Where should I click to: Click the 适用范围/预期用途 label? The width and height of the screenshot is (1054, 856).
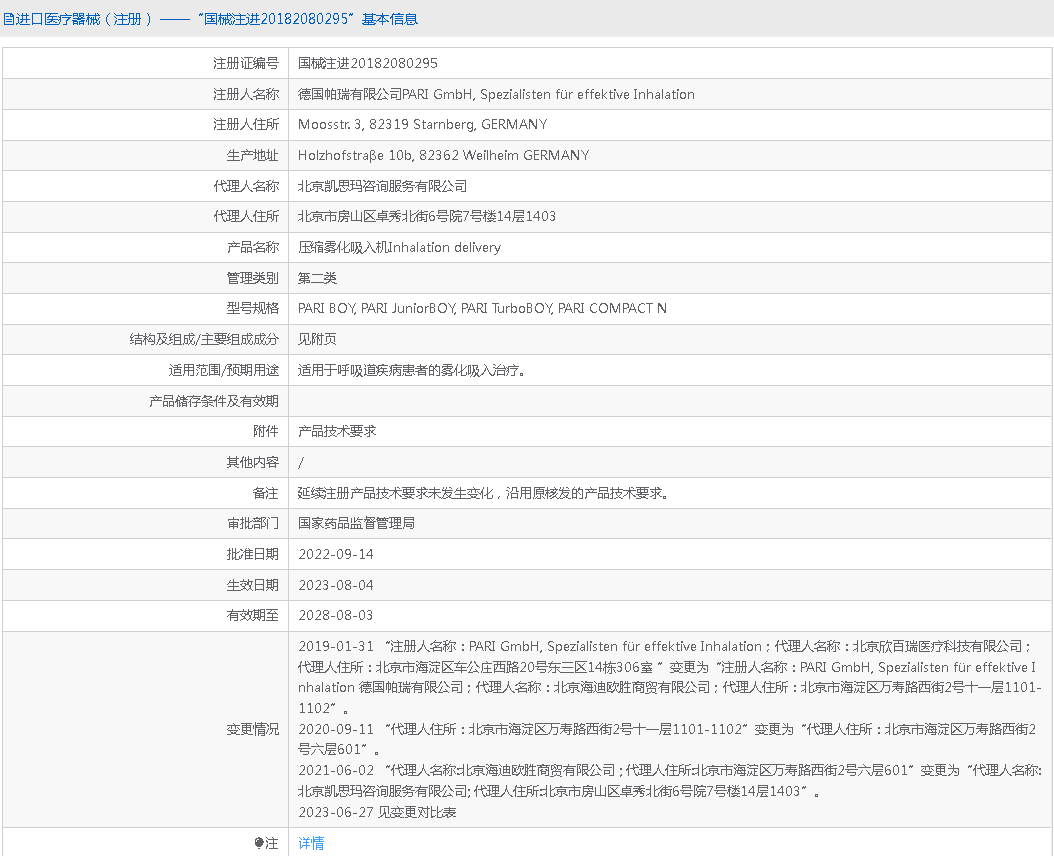tap(224, 371)
